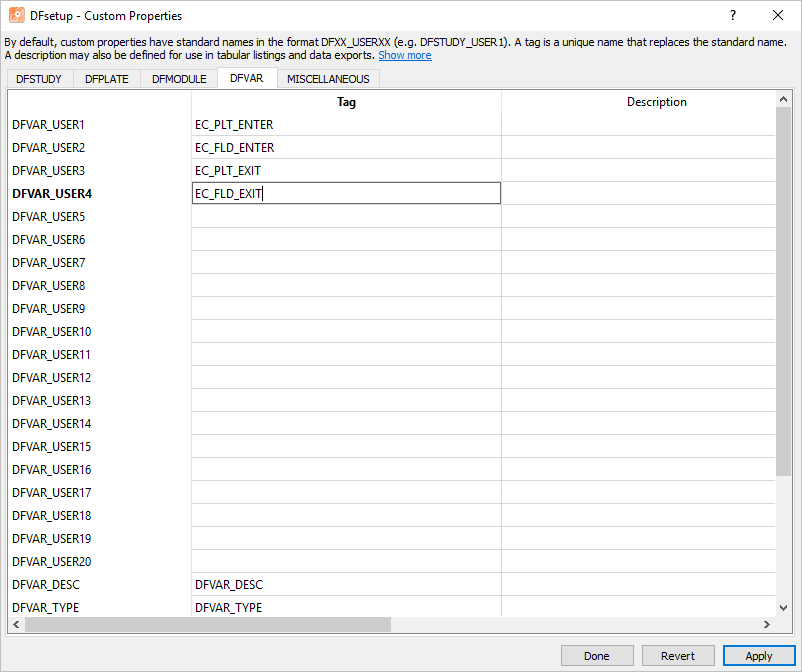
Task: Click the DFVAR_USER1 Description cell
Action: 638,124
